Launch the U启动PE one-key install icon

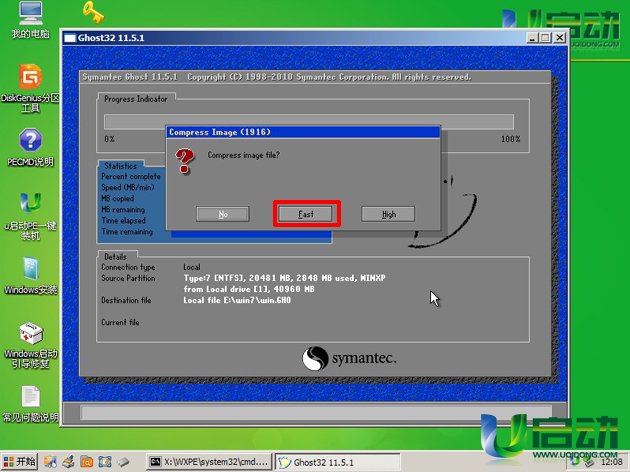[x=31, y=216]
